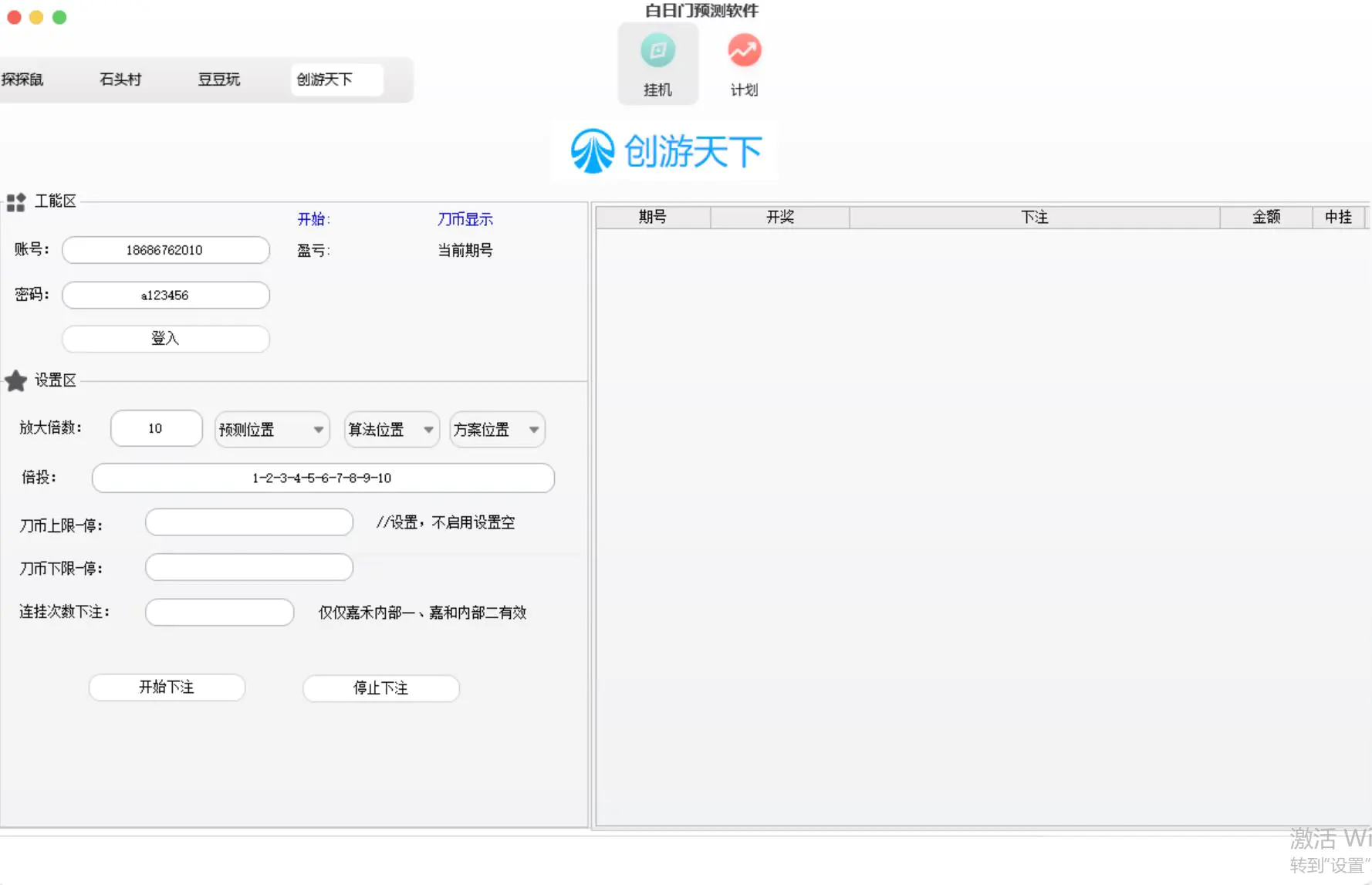Click the 开始下注 button
Viewport: 1372px width, 885px height.
[167, 687]
